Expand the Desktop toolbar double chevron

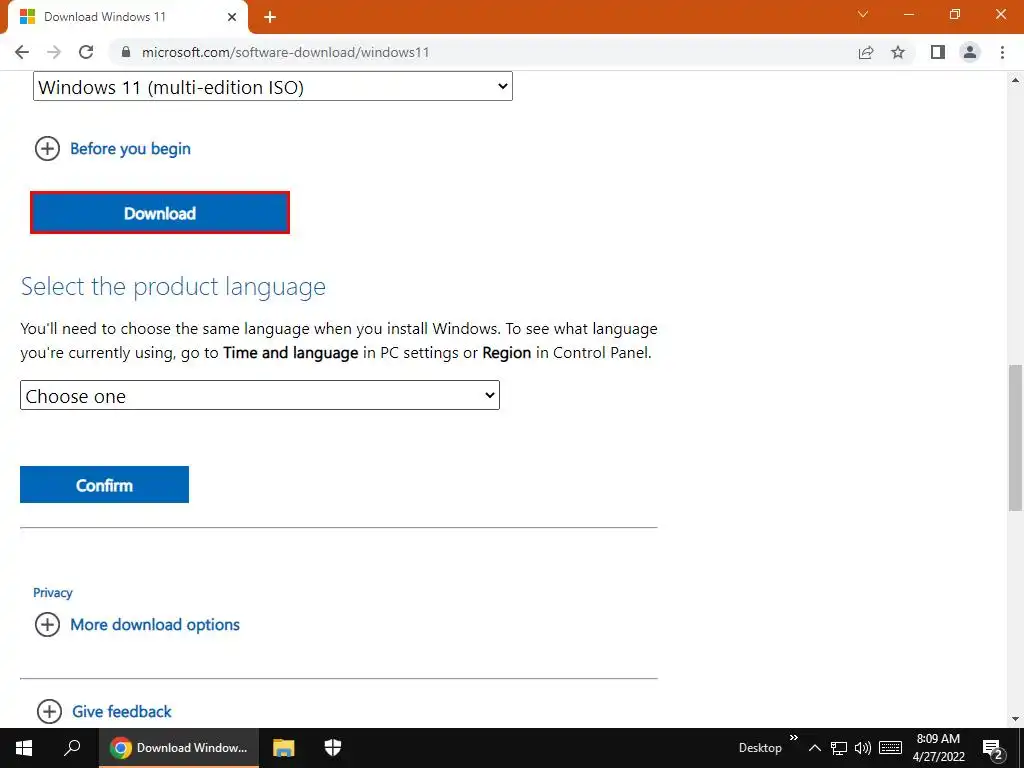(x=793, y=738)
